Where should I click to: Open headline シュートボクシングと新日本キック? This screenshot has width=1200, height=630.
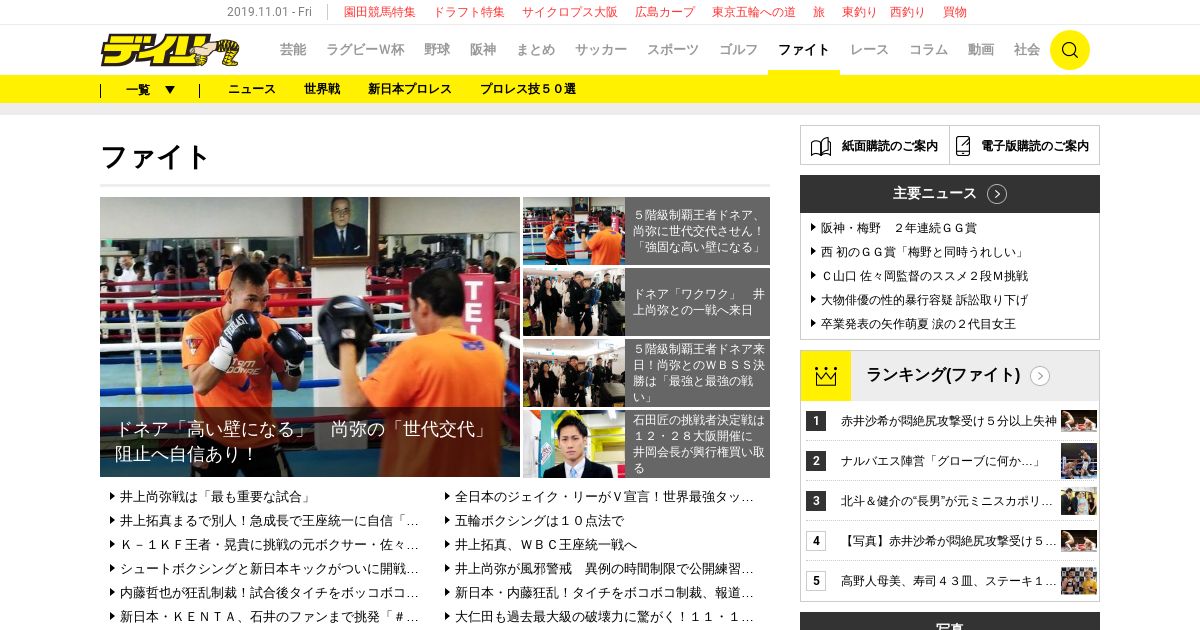coord(269,568)
